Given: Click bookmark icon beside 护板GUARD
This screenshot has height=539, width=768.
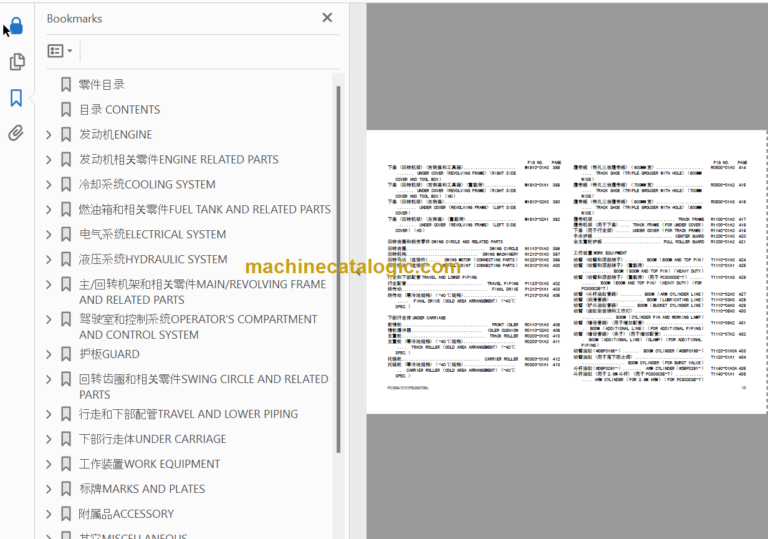Looking at the screenshot, I should [x=66, y=354].
